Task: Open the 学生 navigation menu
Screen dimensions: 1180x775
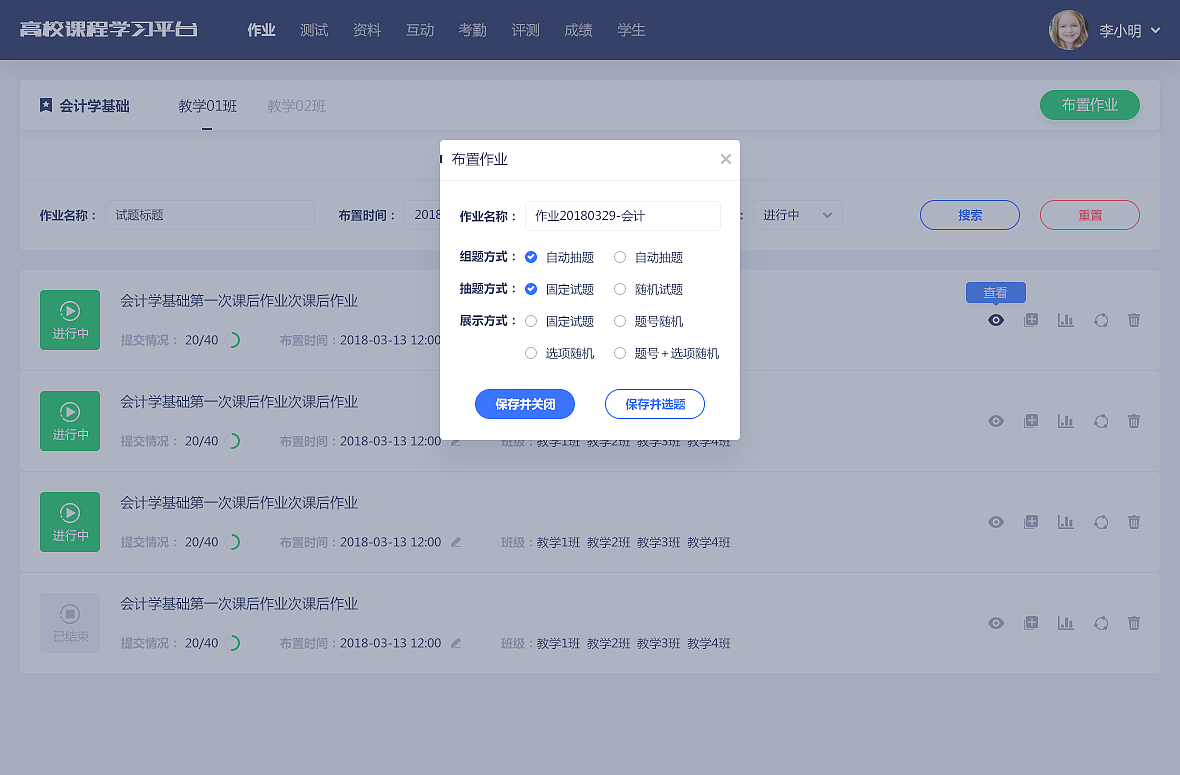Action: click(x=631, y=30)
